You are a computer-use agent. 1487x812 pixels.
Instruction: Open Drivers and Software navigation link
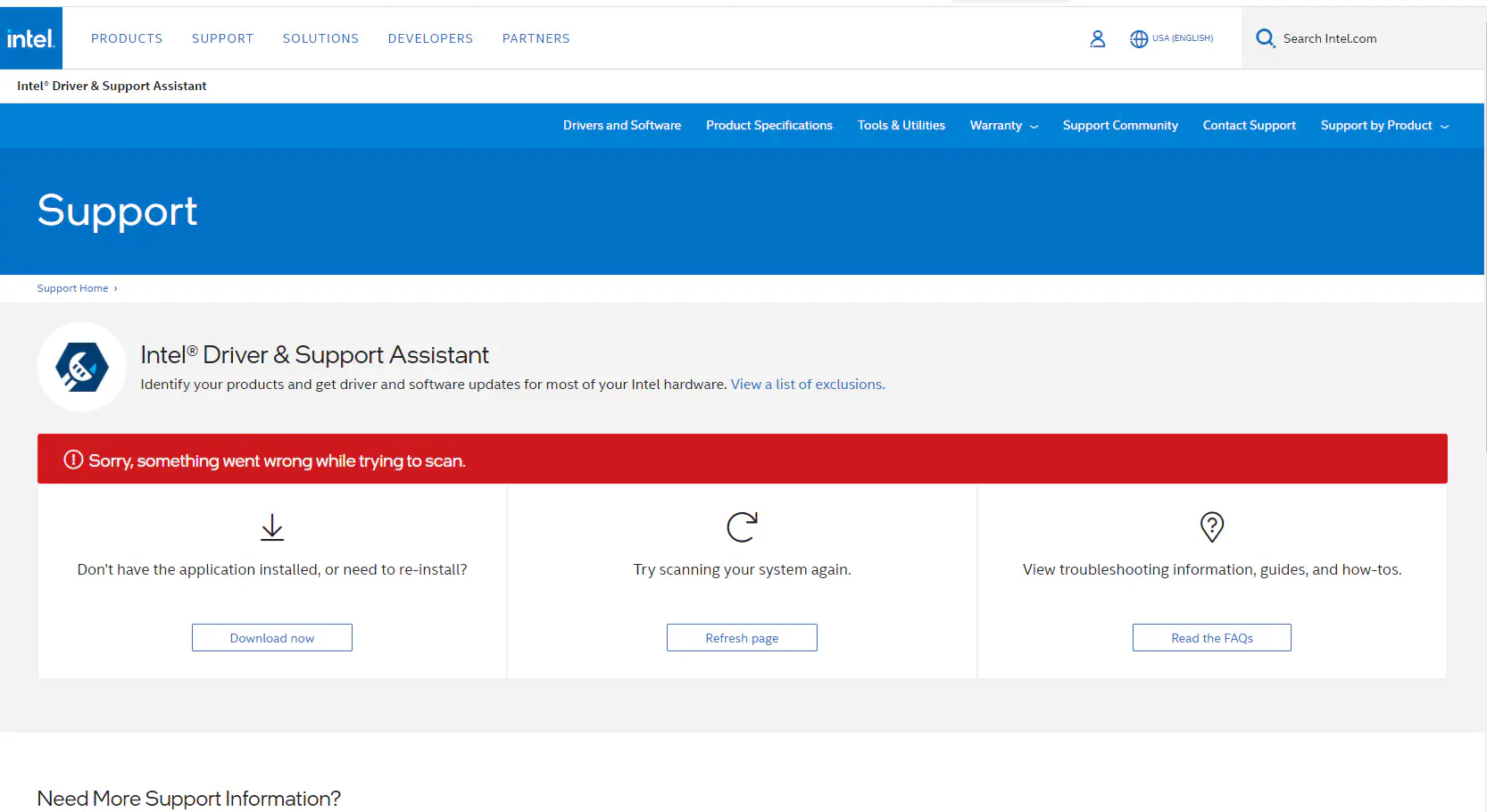(x=621, y=126)
